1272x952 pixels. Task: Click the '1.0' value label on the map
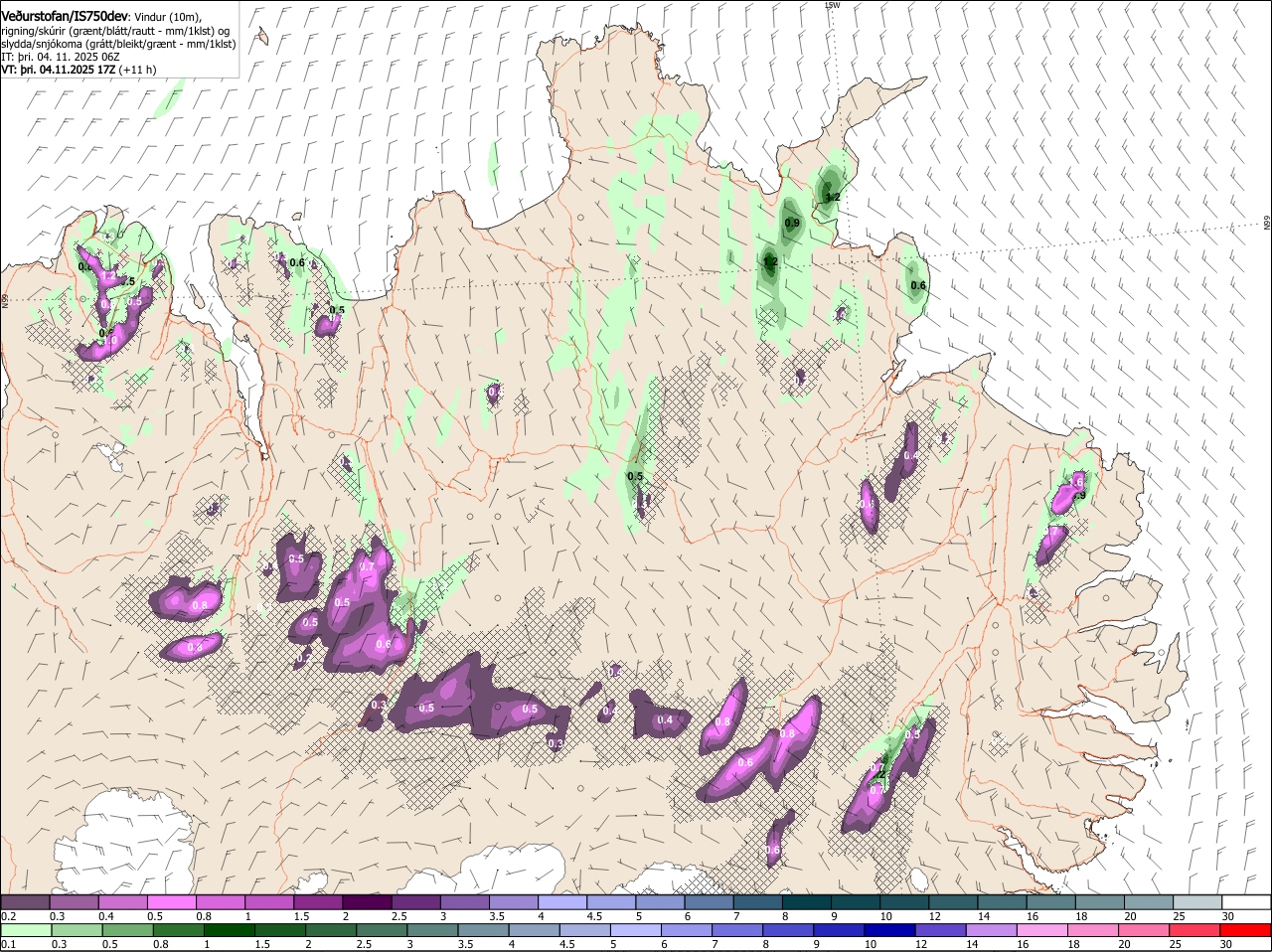click(x=110, y=340)
